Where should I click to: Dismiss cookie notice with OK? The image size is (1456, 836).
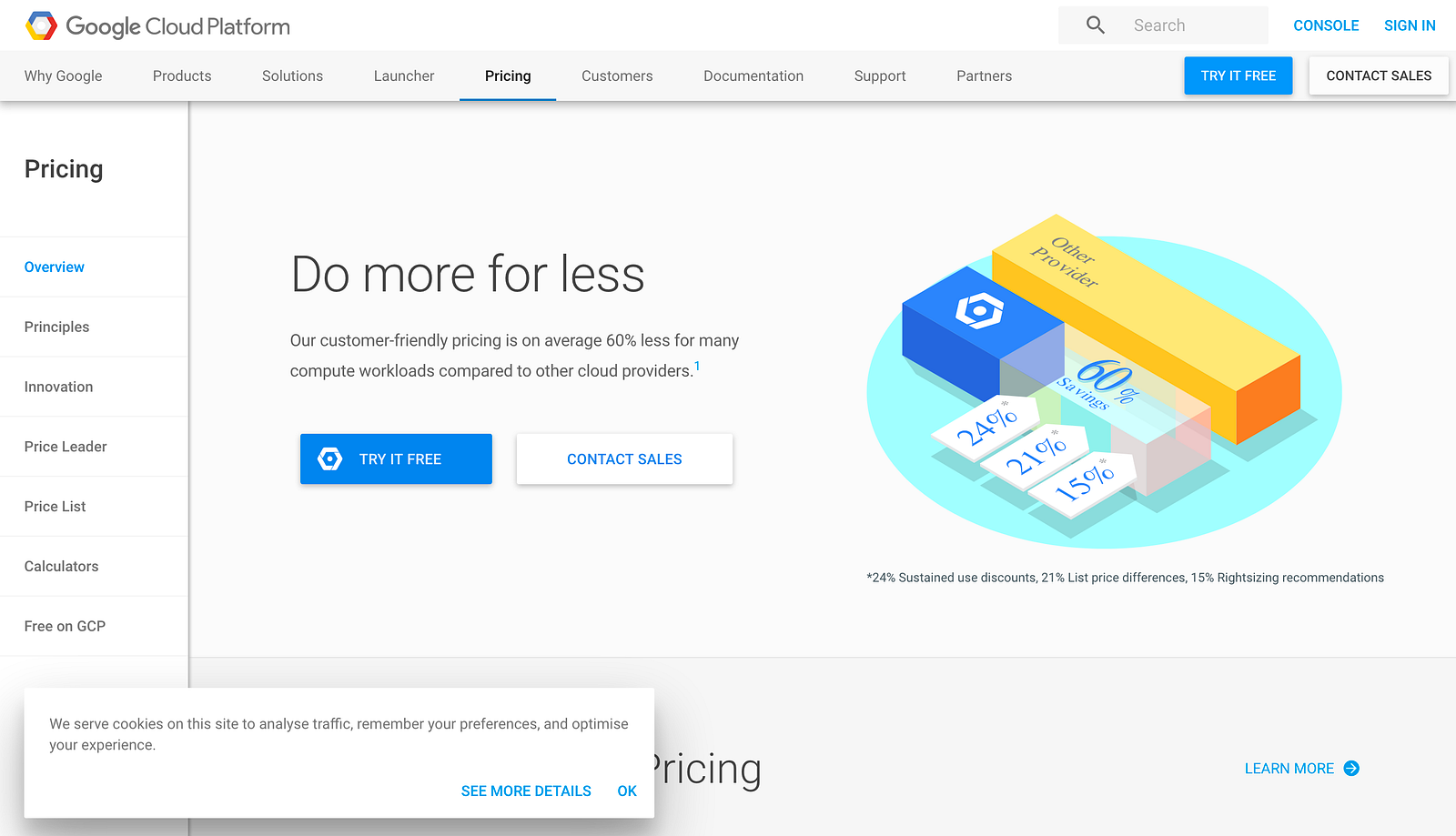(x=627, y=791)
